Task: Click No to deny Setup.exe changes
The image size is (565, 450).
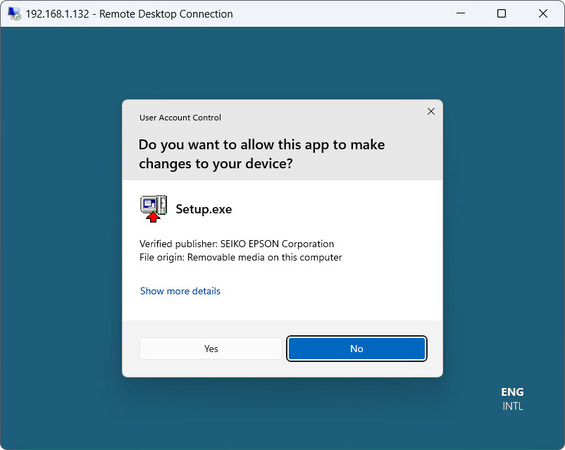Action: [x=357, y=348]
